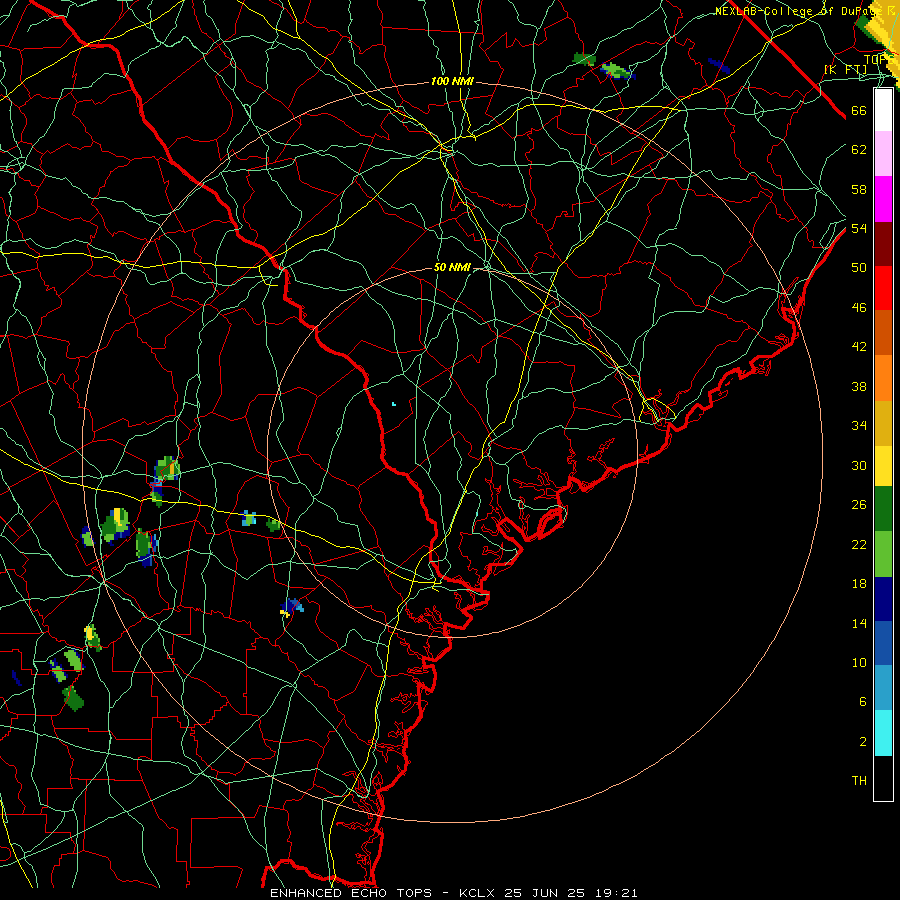Click the 'KCLX' radar site identifier
The image size is (900, 900).
478,893
